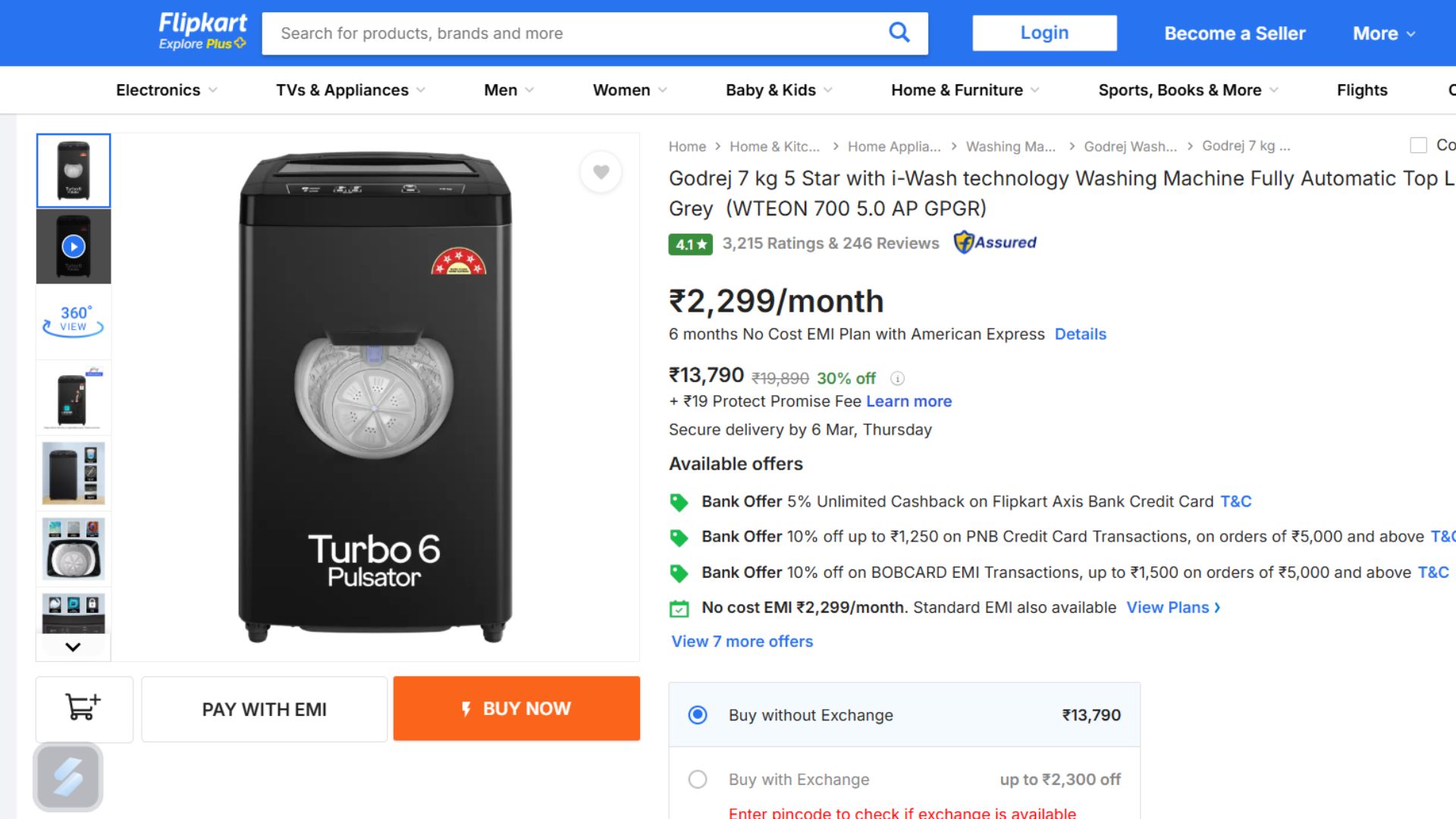Expand Home & Furniture dropdown
The width and height of the screenshot is (1456, 819).
965,90
